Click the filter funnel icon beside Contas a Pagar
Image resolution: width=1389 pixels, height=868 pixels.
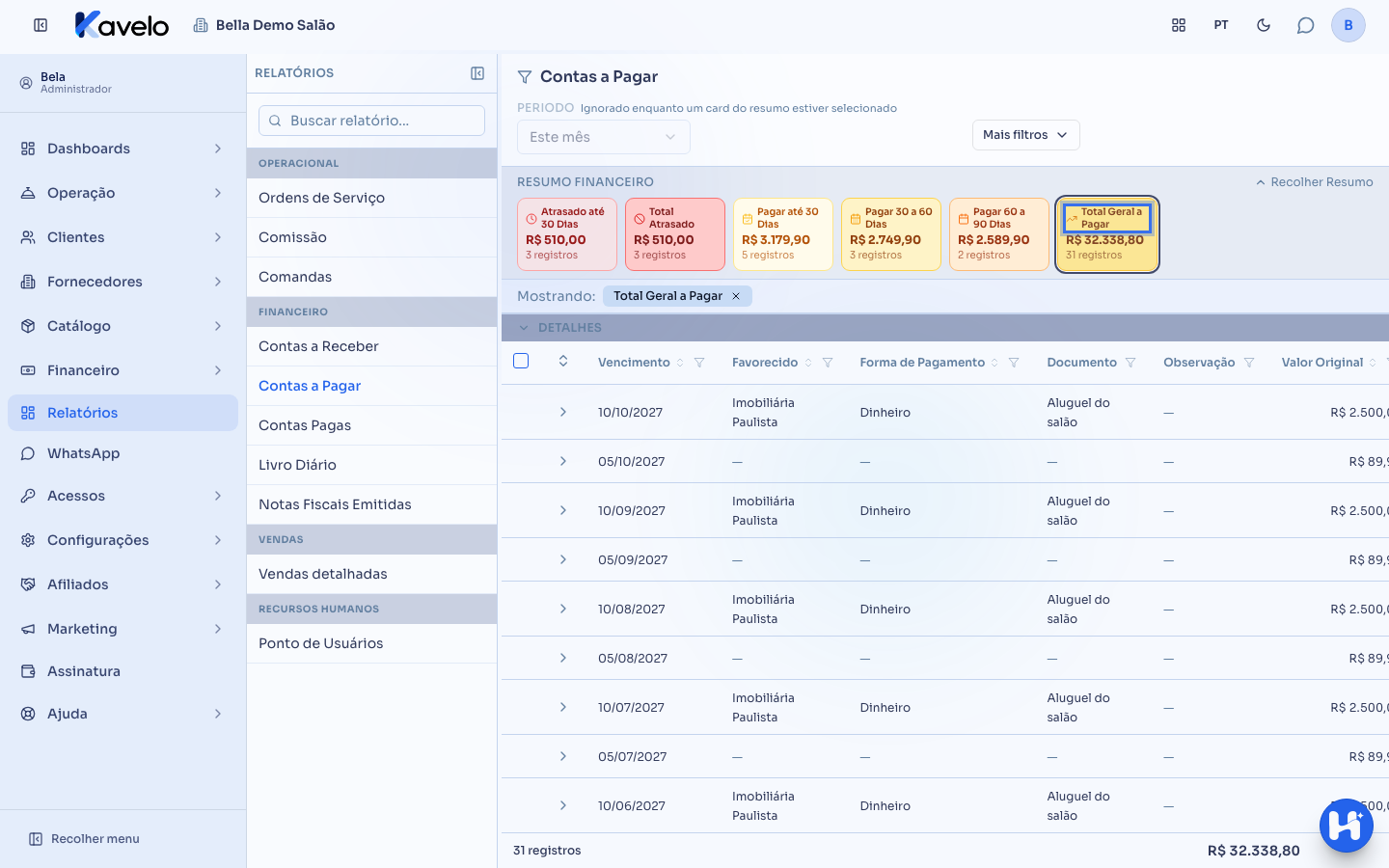(x=525, y=77)
